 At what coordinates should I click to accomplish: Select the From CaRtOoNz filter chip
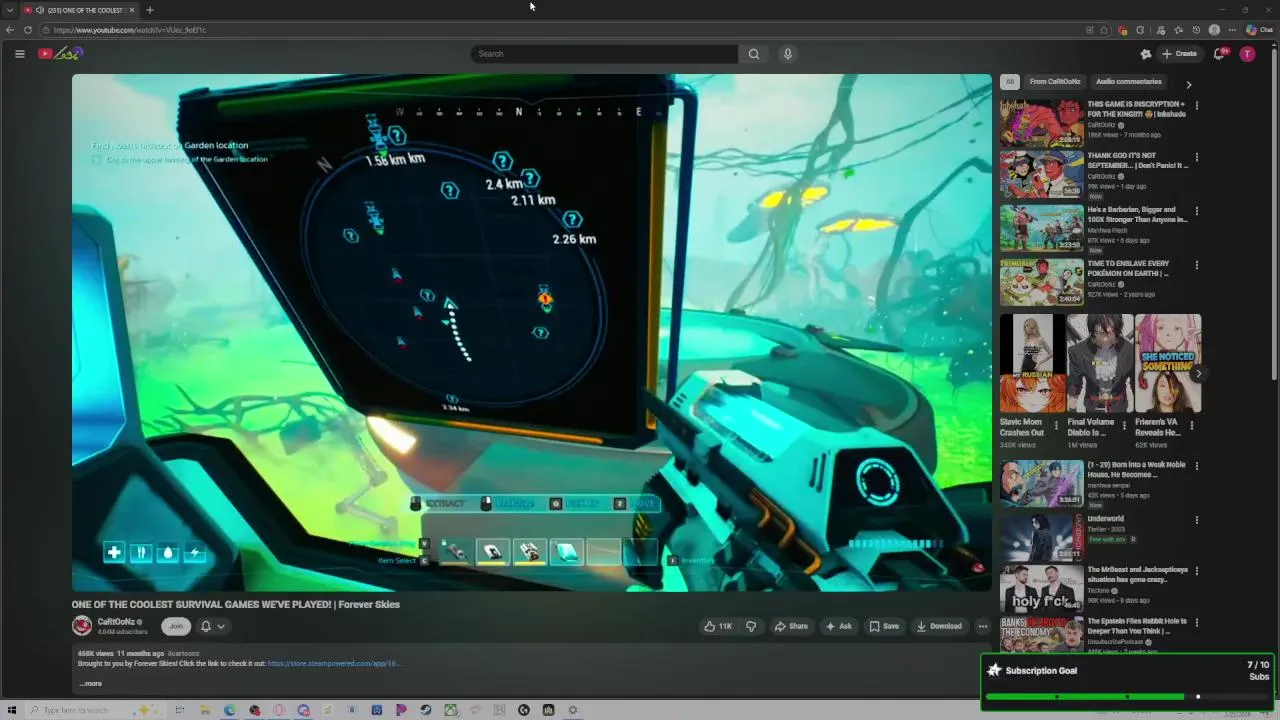tap(1055, 82)
